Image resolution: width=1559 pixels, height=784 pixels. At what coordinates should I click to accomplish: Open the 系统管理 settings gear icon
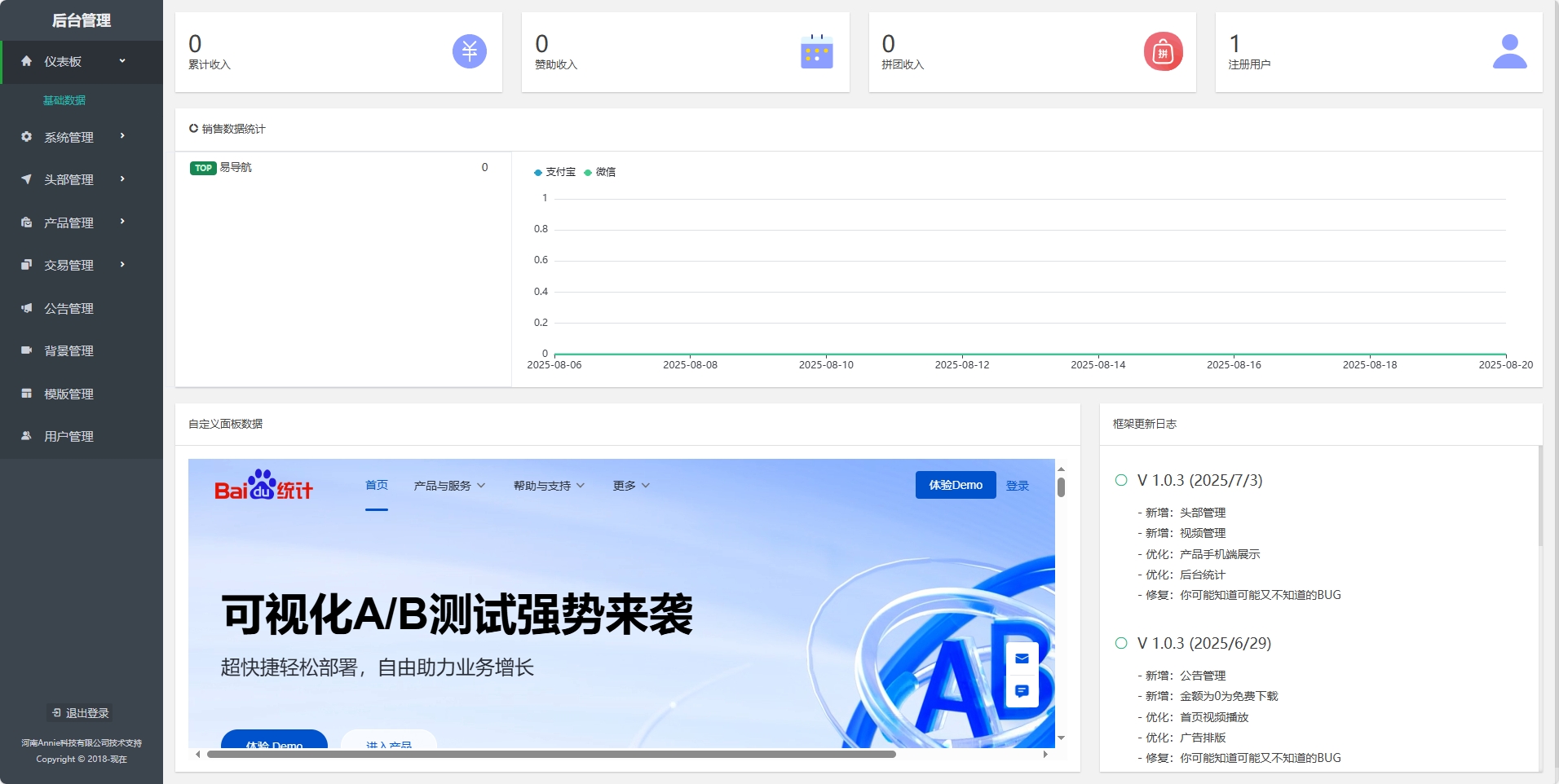[27, 137]
